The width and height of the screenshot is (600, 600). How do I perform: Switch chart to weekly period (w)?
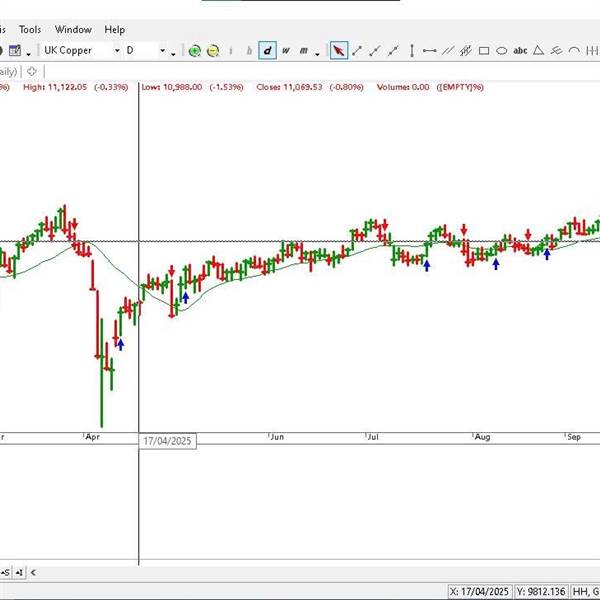tap(285, 51)
